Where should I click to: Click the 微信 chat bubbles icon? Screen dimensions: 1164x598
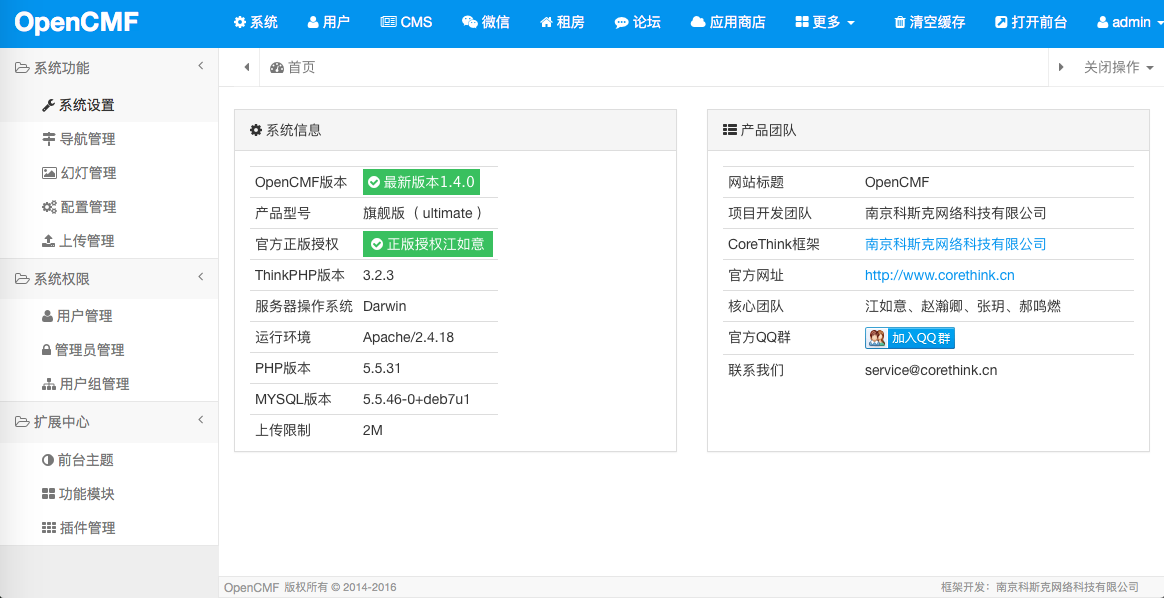click(470, 22)
